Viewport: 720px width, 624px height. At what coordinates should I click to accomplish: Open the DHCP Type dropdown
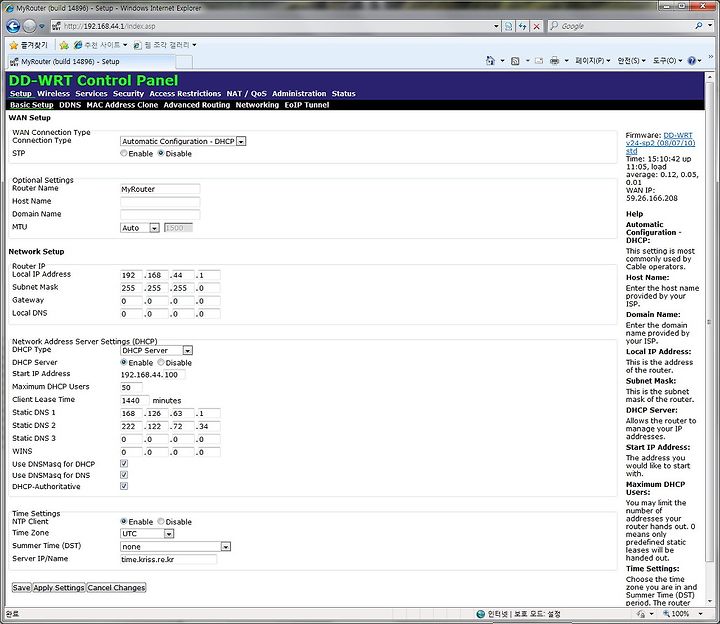pyautogui.click(x=156, y=350)
